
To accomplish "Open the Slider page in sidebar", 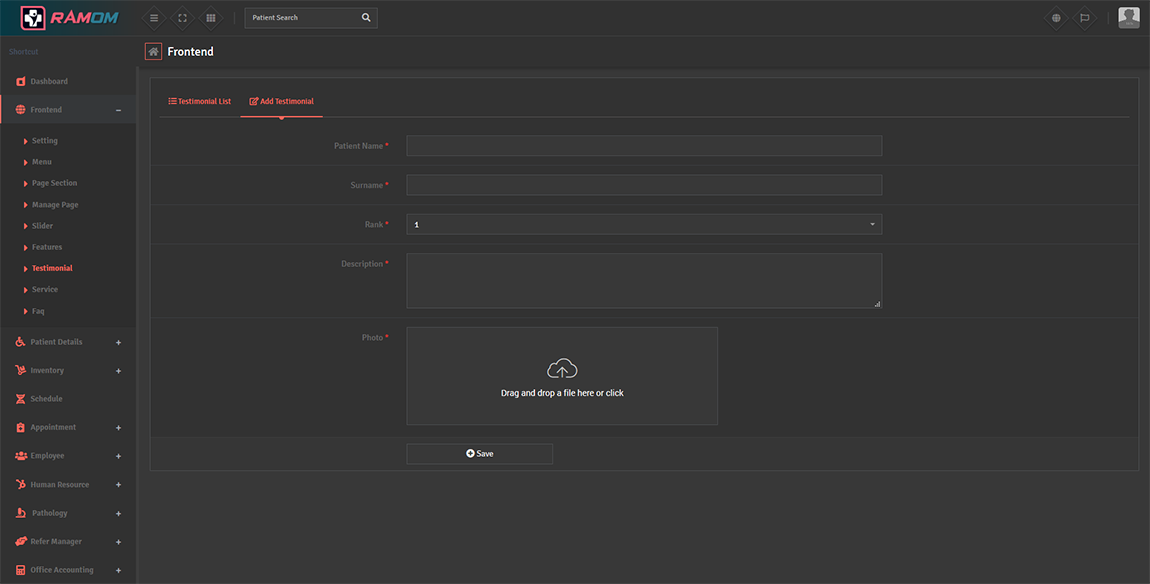I will pyautogui.click(x=42, y=226).
